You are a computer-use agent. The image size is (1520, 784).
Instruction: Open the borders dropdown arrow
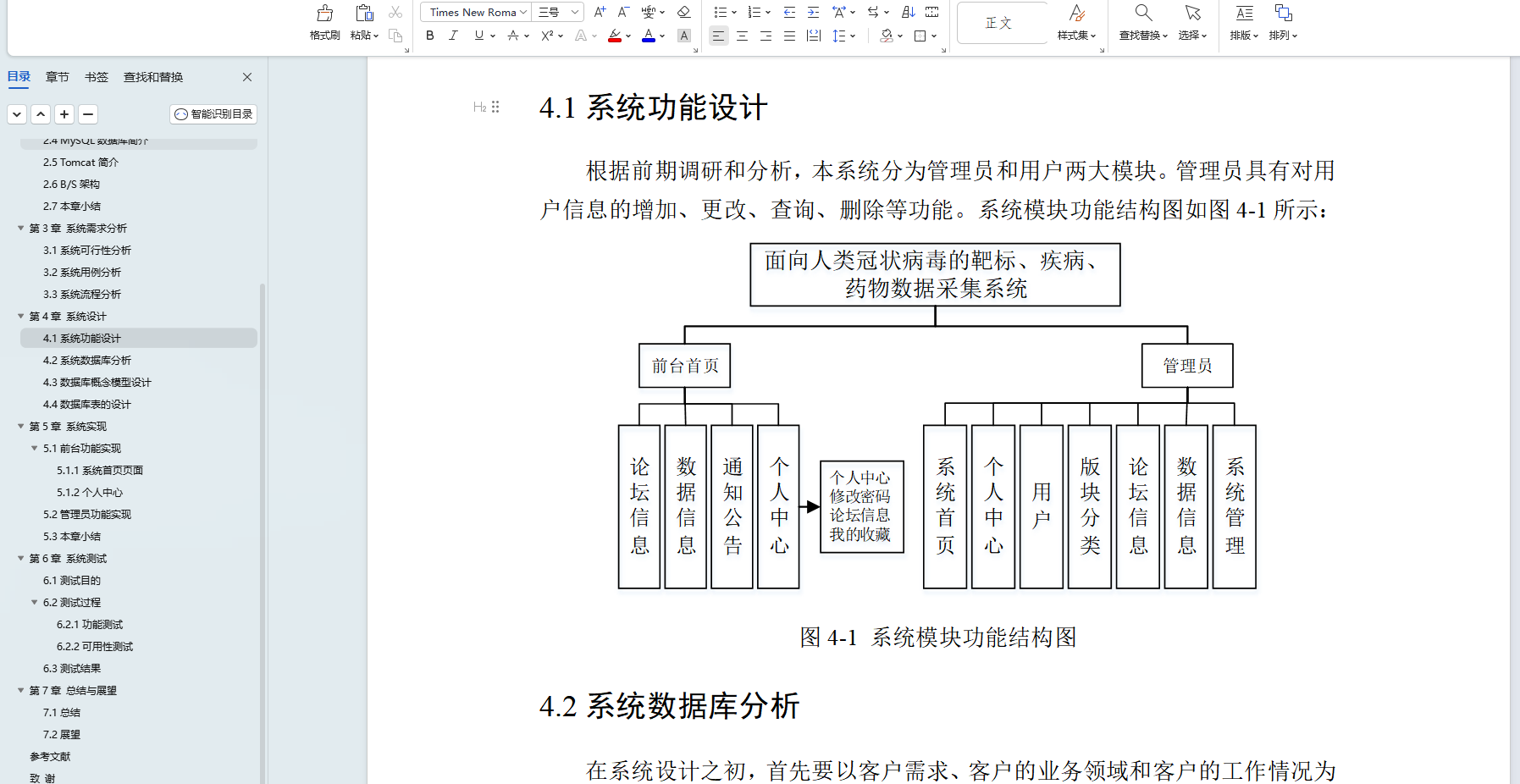tap(934, 36)
